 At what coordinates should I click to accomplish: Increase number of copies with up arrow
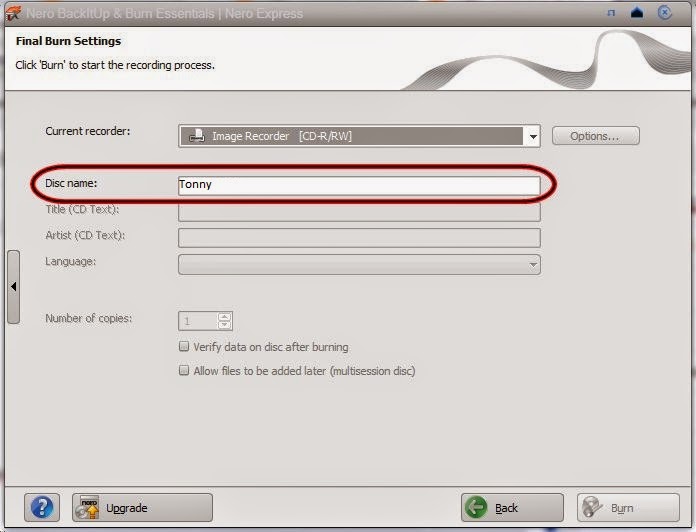[x=225, y=317]
